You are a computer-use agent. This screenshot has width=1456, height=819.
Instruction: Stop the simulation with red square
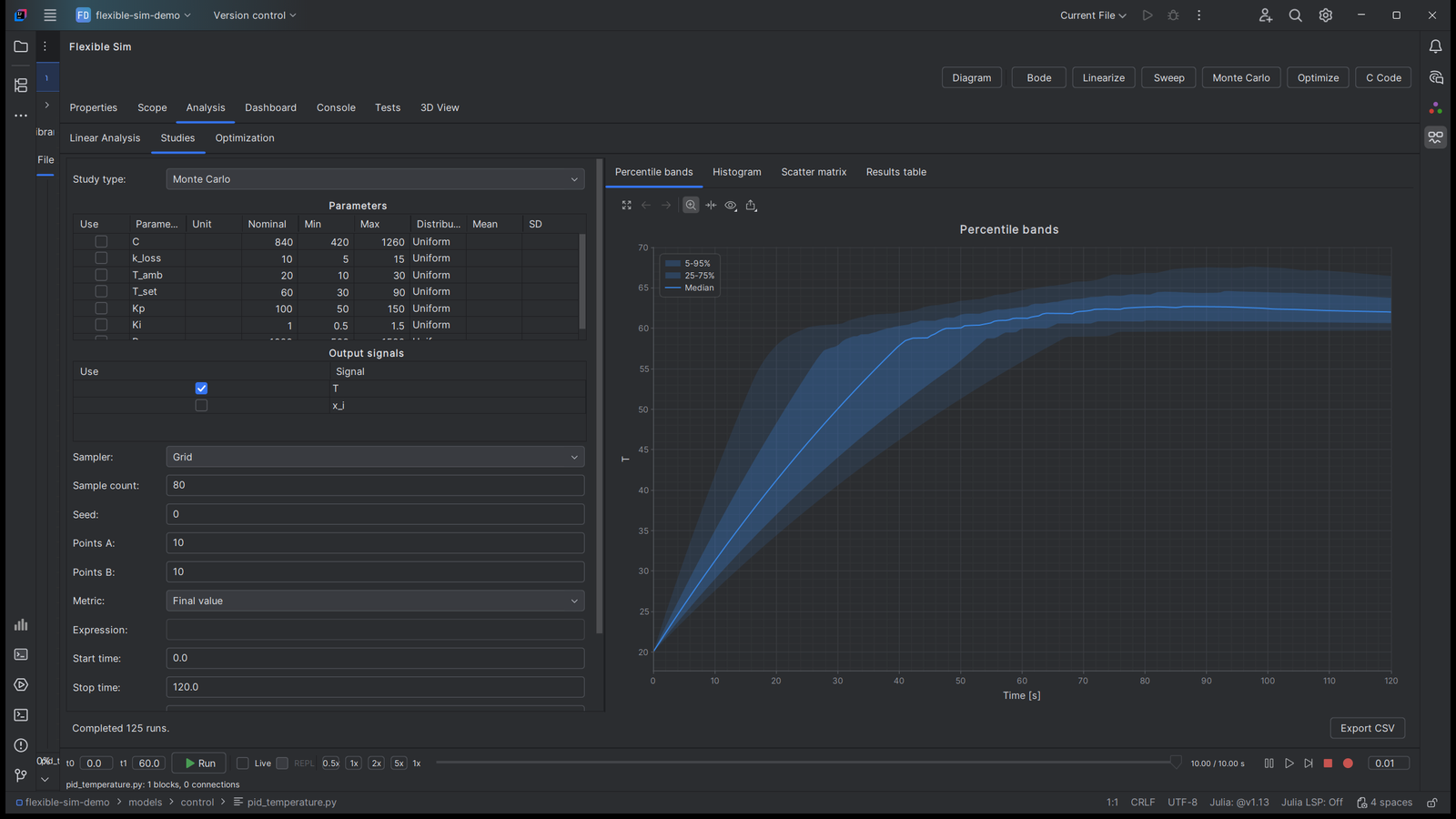click(x=1328, y=763)
